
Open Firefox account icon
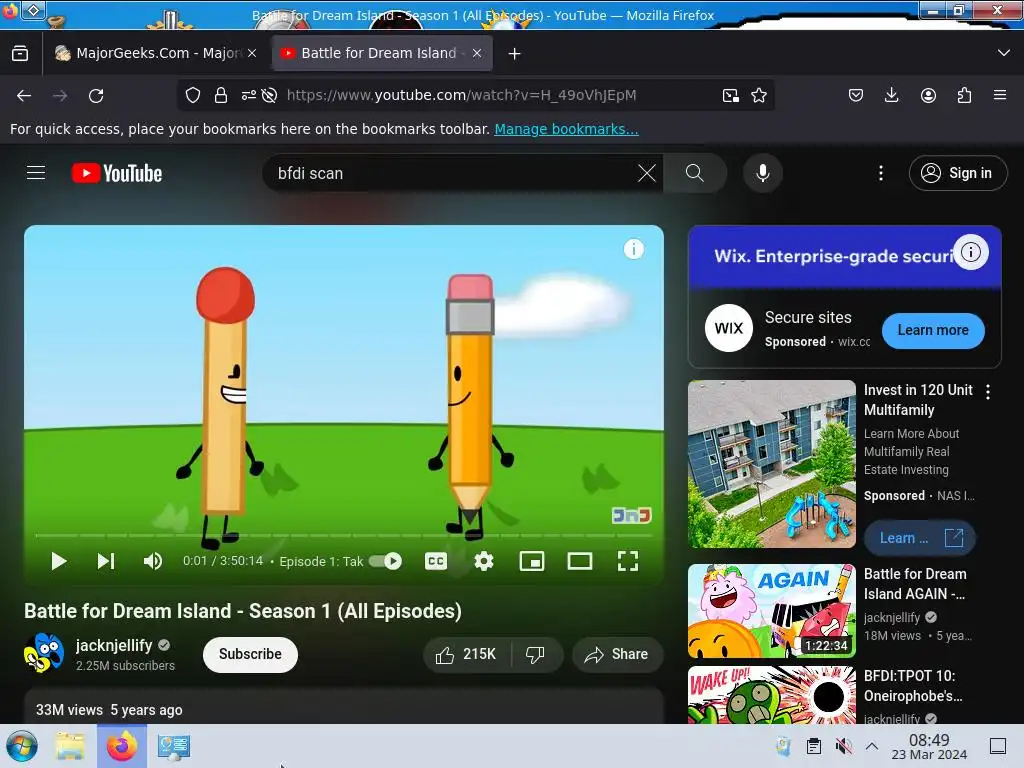point(928,95)
